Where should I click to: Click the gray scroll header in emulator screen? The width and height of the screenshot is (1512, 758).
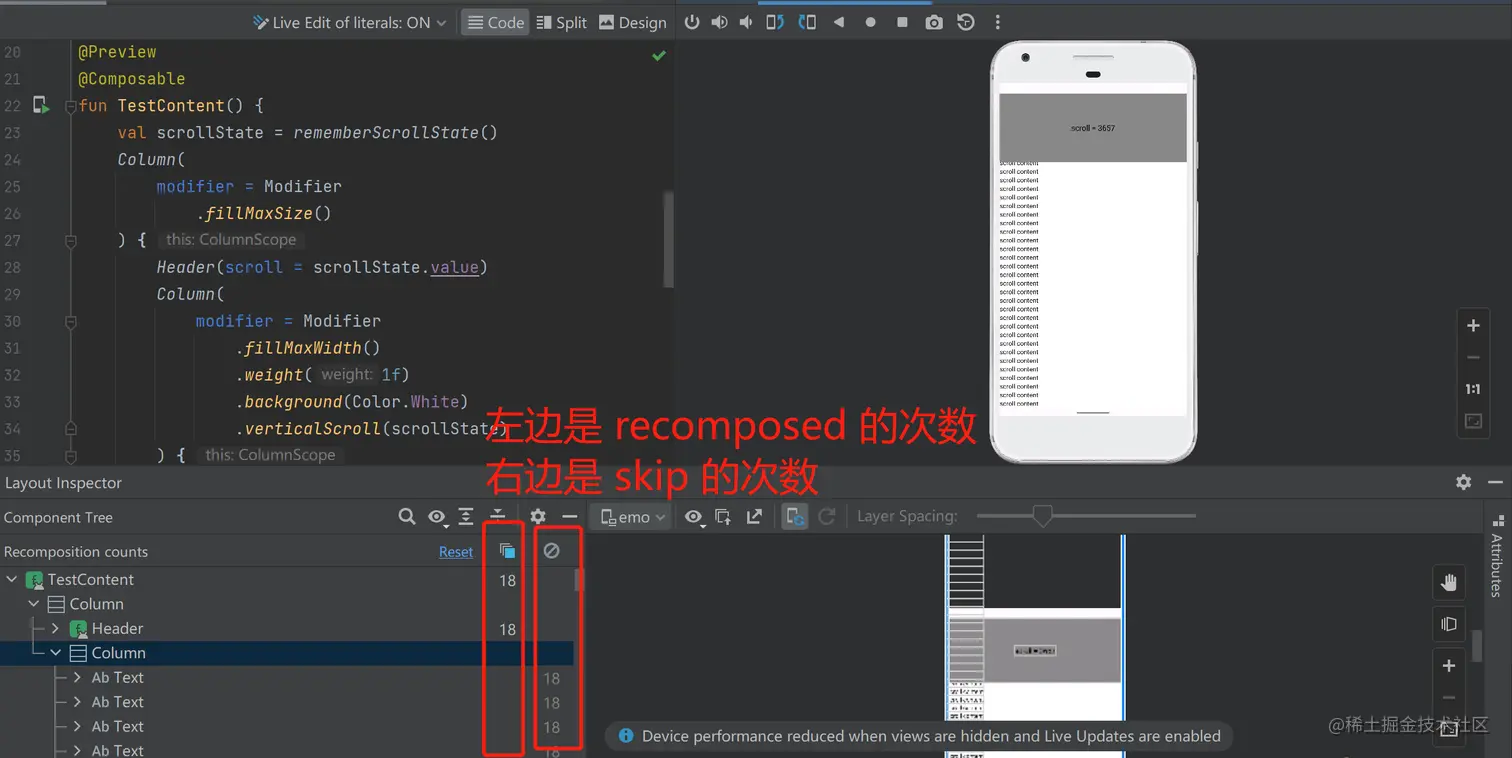[x=1093, y=128]
